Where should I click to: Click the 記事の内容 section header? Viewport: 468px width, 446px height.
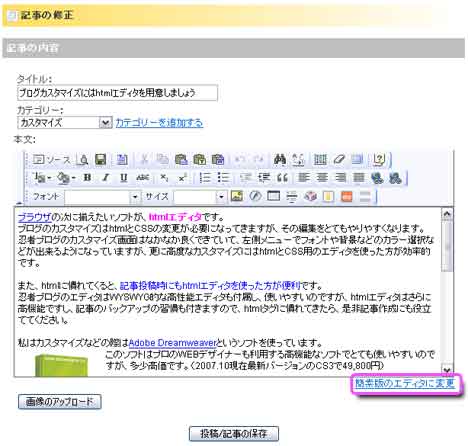(233, 48)
